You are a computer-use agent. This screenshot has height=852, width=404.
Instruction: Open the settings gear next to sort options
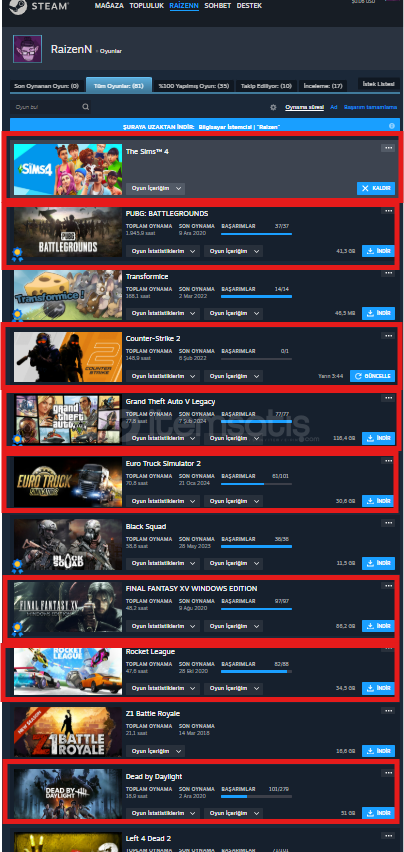click(x=273, y=108)
